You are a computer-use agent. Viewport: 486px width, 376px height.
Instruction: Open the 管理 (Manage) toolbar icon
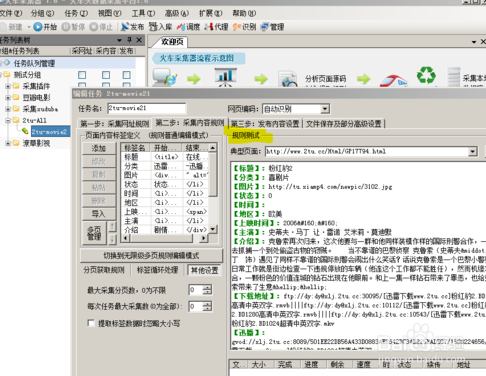[x=265, y=27]
